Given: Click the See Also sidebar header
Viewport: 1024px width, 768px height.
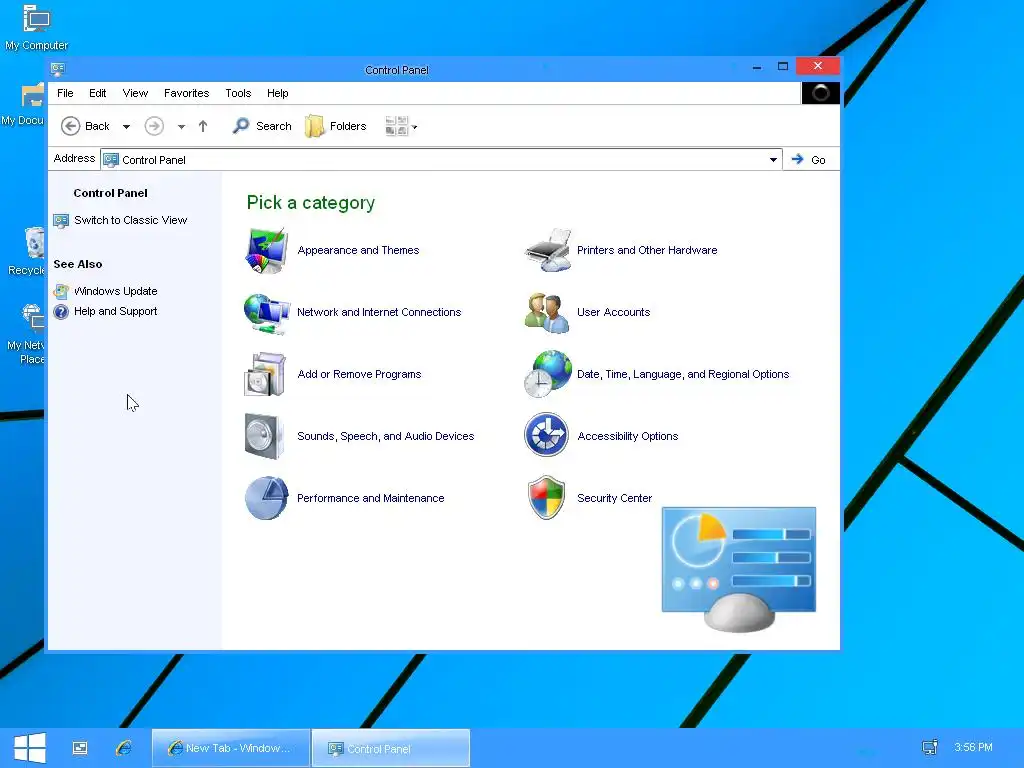Looking at the screenshot, I should (x=78, y=264).
